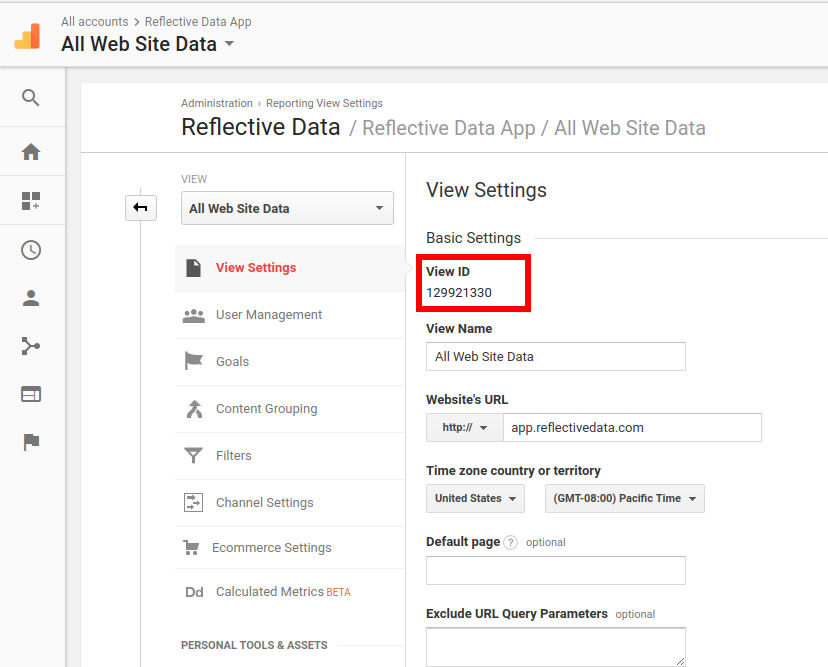Click the Default page help question mark
The height and width of the screenshot is (667, 828).
[x=510, y=542]
